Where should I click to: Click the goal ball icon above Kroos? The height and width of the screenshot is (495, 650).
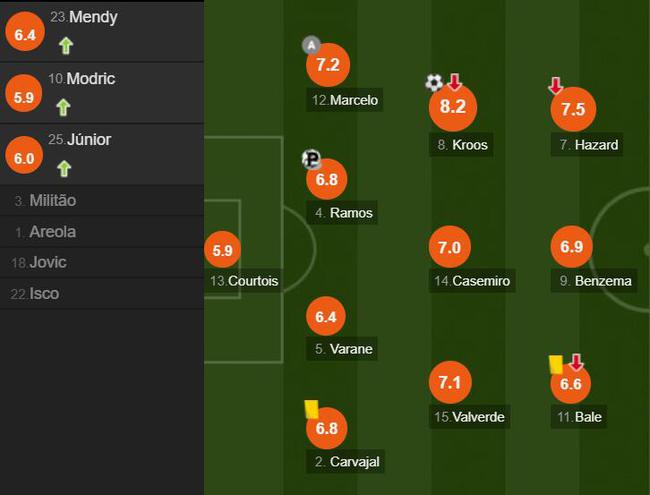(x=434, y=82)
